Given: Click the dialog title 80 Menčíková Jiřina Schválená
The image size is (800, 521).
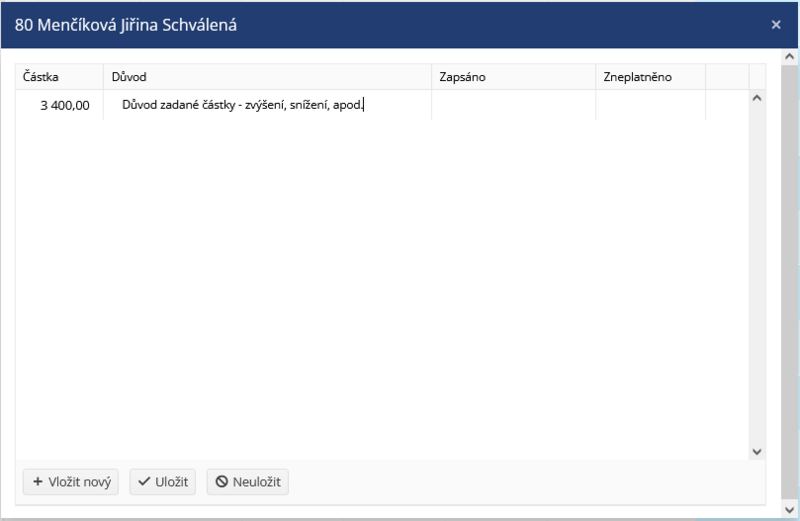Looking at the screenshot, I should tap(126, 25).
